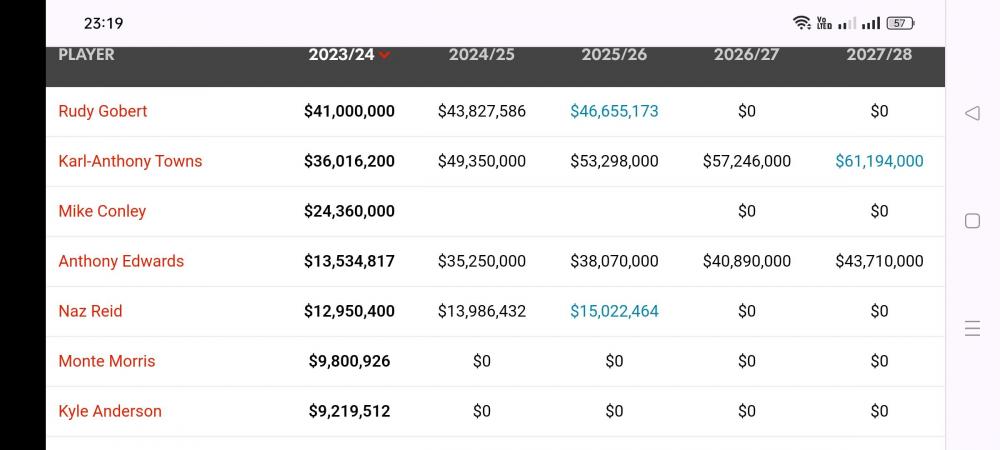This screenshot has height=450, width=1000.
Task: Open recent apps via three-line icon
Action: click(972, 328)
